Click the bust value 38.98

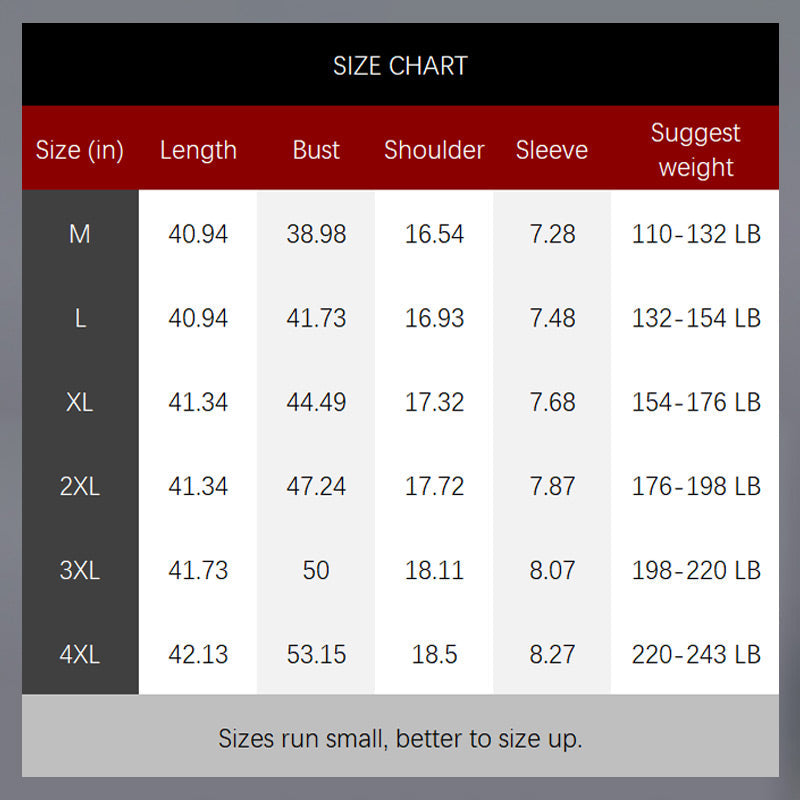pos(316,234)
